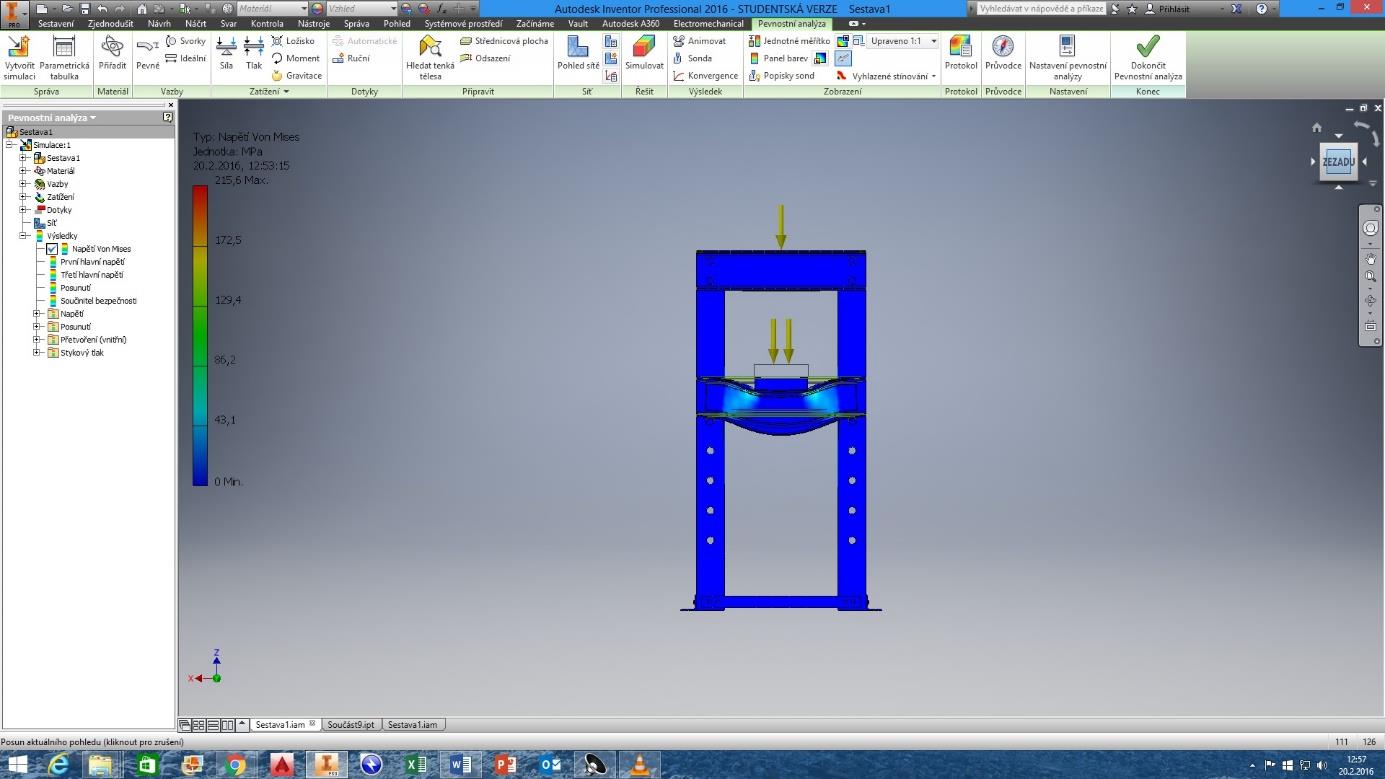The height and width of the screenshot is (779, 1385).
Task: Click the ZEZADU ViewCube face
Action: point(1338,162)
